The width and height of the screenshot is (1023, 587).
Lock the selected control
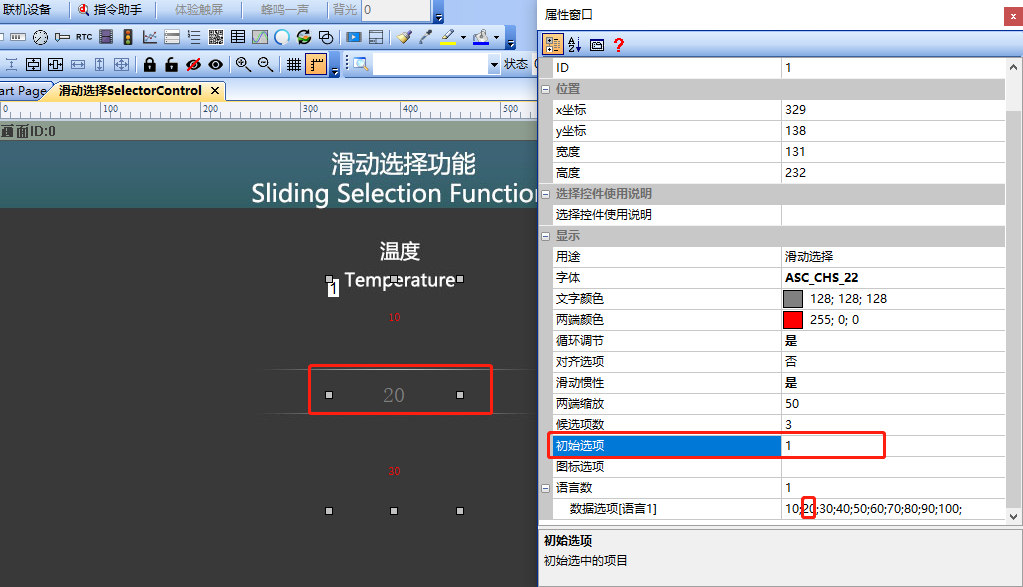pos(149,64)
